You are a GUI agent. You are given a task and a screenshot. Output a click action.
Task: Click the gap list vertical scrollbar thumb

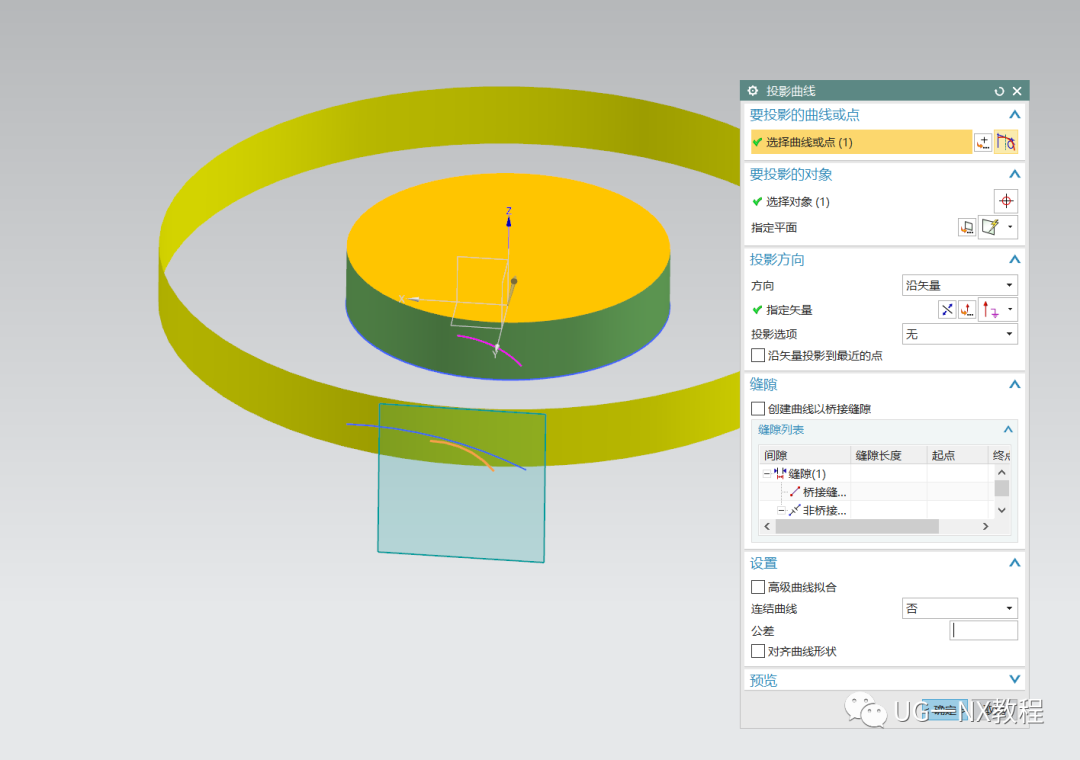click(1001, 489)
